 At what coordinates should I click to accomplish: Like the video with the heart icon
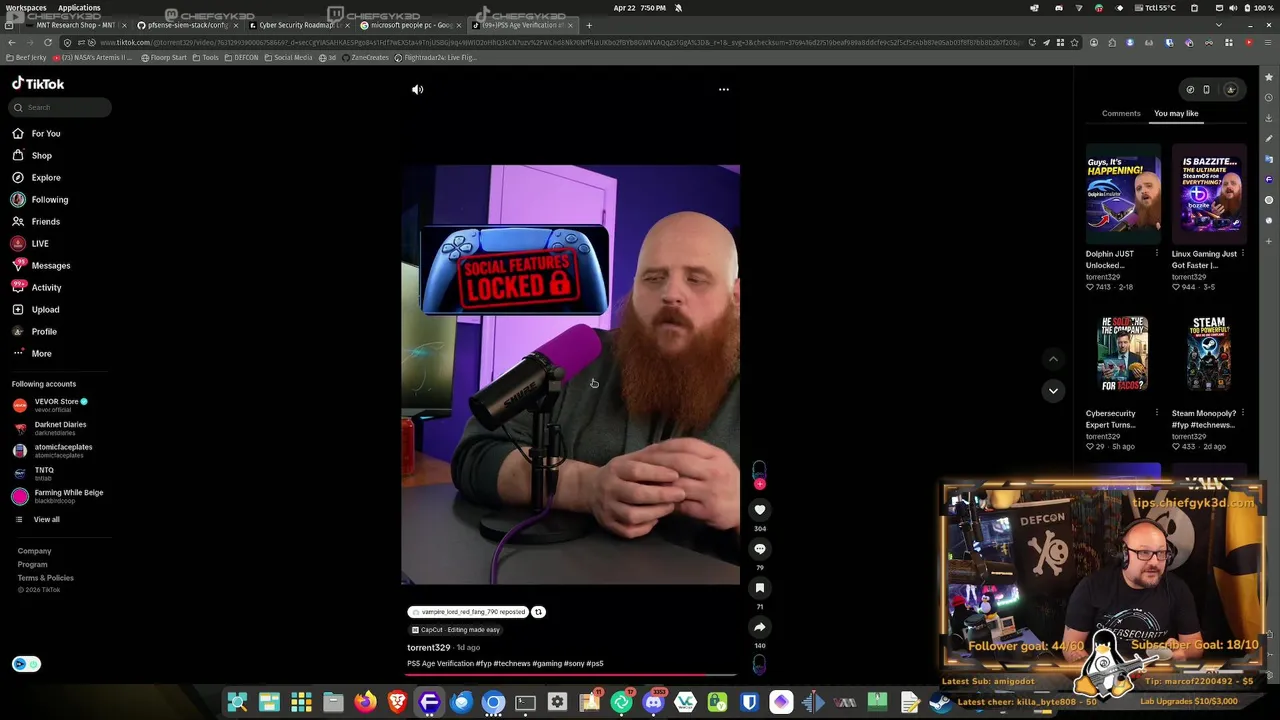point(760,510)
